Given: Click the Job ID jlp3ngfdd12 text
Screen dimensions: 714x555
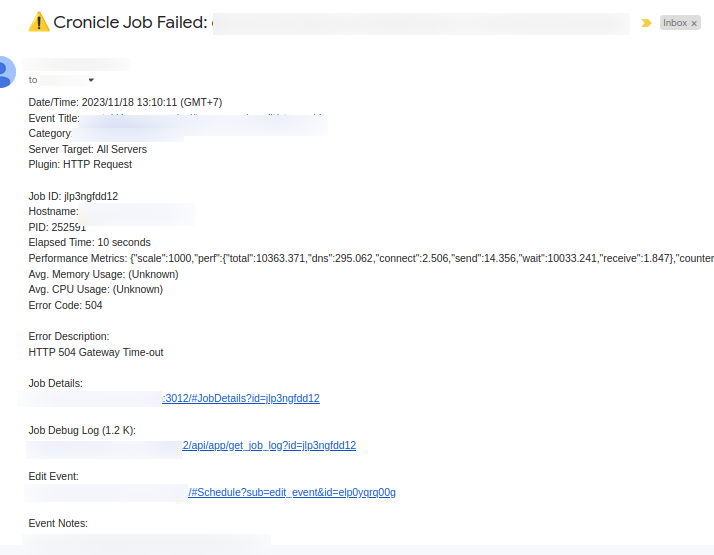Looking at the screenshot, I should [x=73, y=196].
